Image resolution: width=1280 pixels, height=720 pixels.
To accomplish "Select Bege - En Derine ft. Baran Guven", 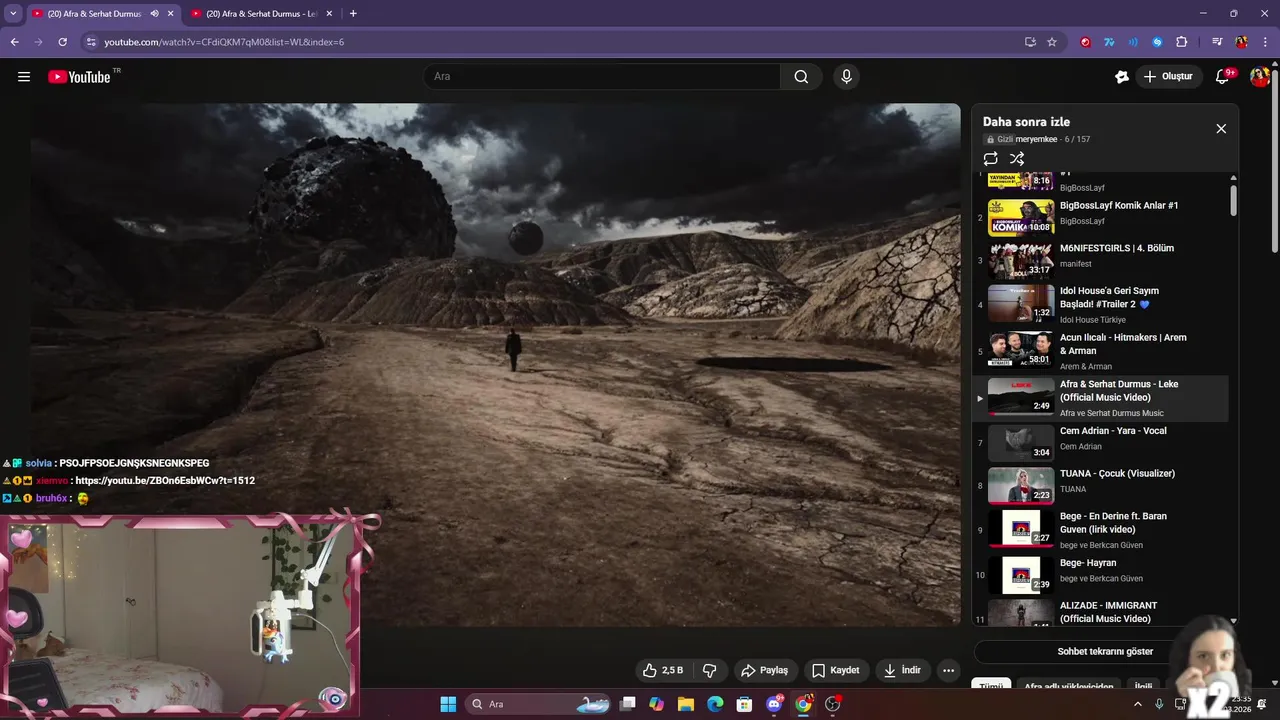I will 1100,529.
